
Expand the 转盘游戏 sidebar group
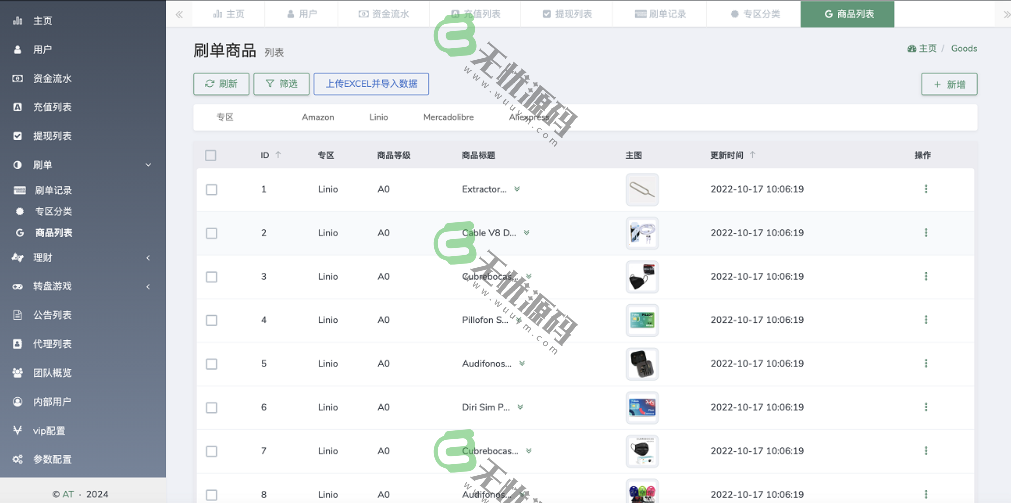tap(83, 286)
